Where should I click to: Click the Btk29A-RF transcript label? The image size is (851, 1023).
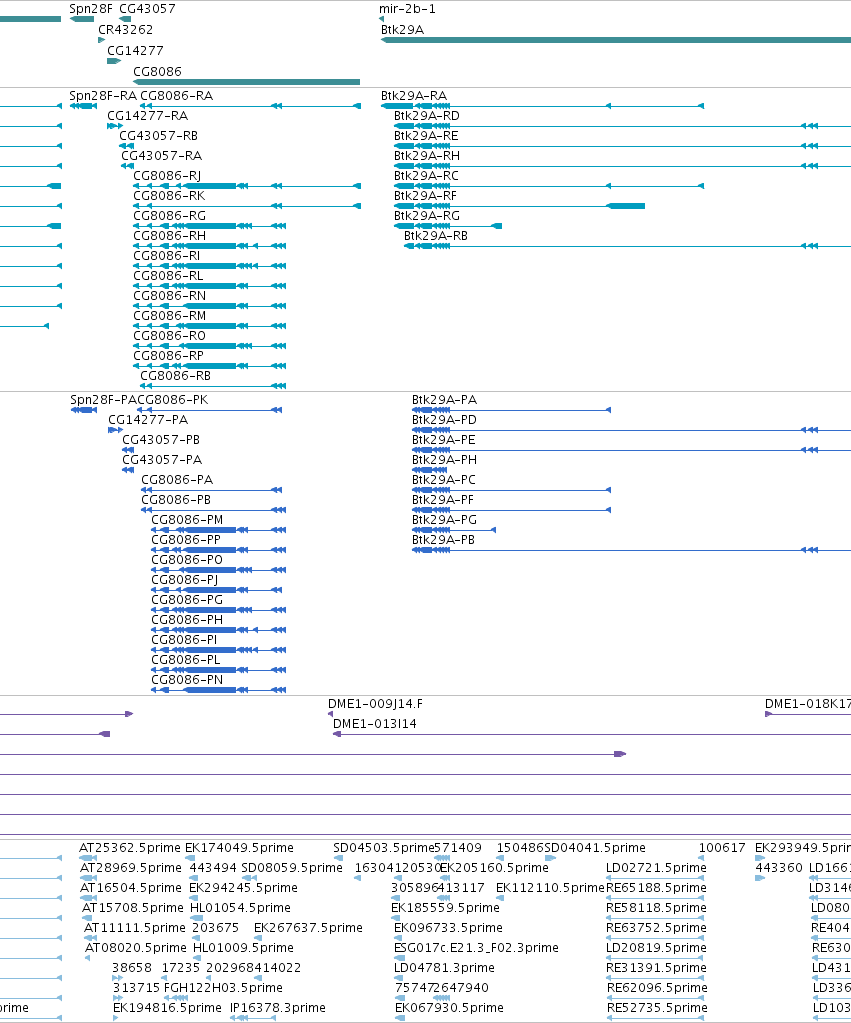pyautogui.click(x=426, y=196)
